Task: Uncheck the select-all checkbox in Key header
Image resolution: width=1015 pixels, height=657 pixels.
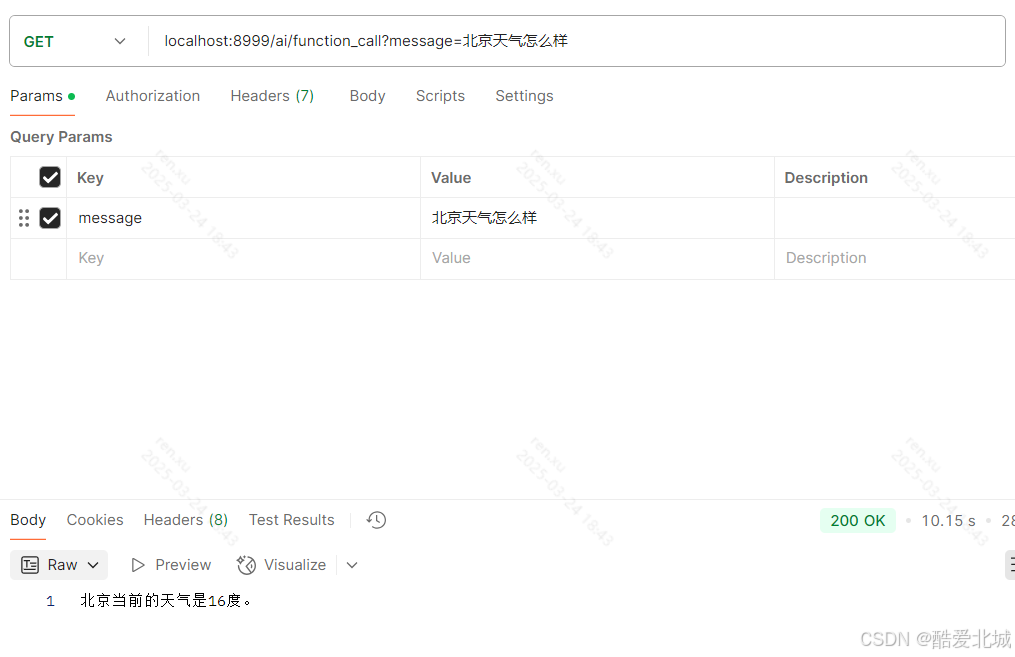Action: (x=50, y=177)
